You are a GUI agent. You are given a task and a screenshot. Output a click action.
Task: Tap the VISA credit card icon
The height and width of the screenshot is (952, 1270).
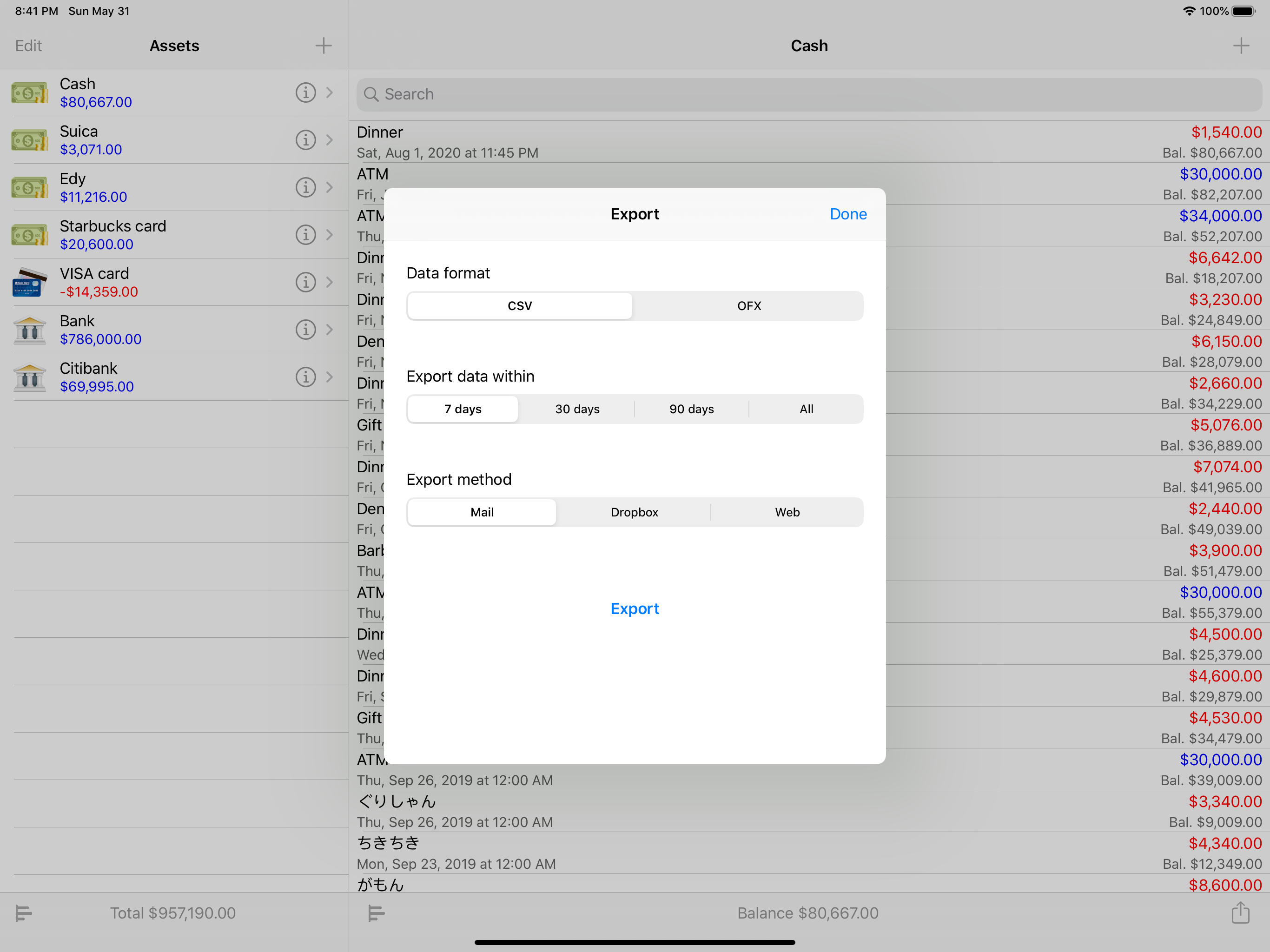(x=29, y=282)
